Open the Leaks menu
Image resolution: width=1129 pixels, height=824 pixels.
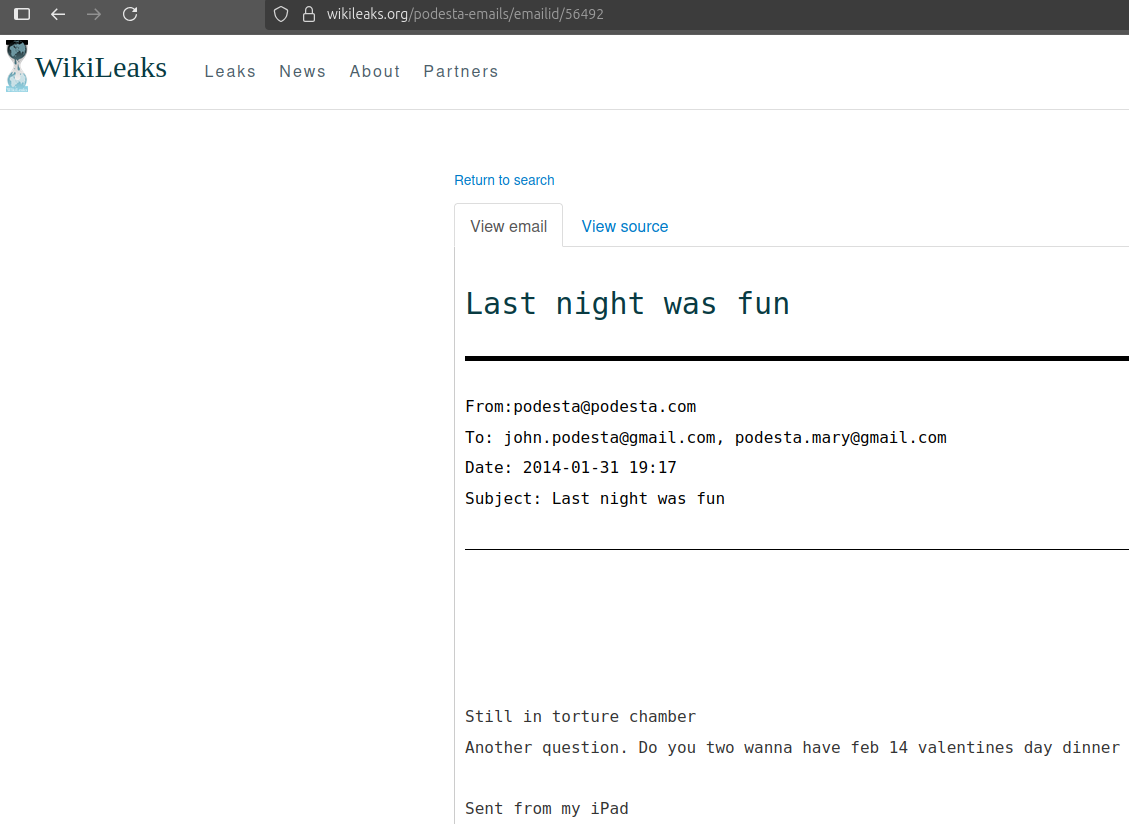[230, 71]
